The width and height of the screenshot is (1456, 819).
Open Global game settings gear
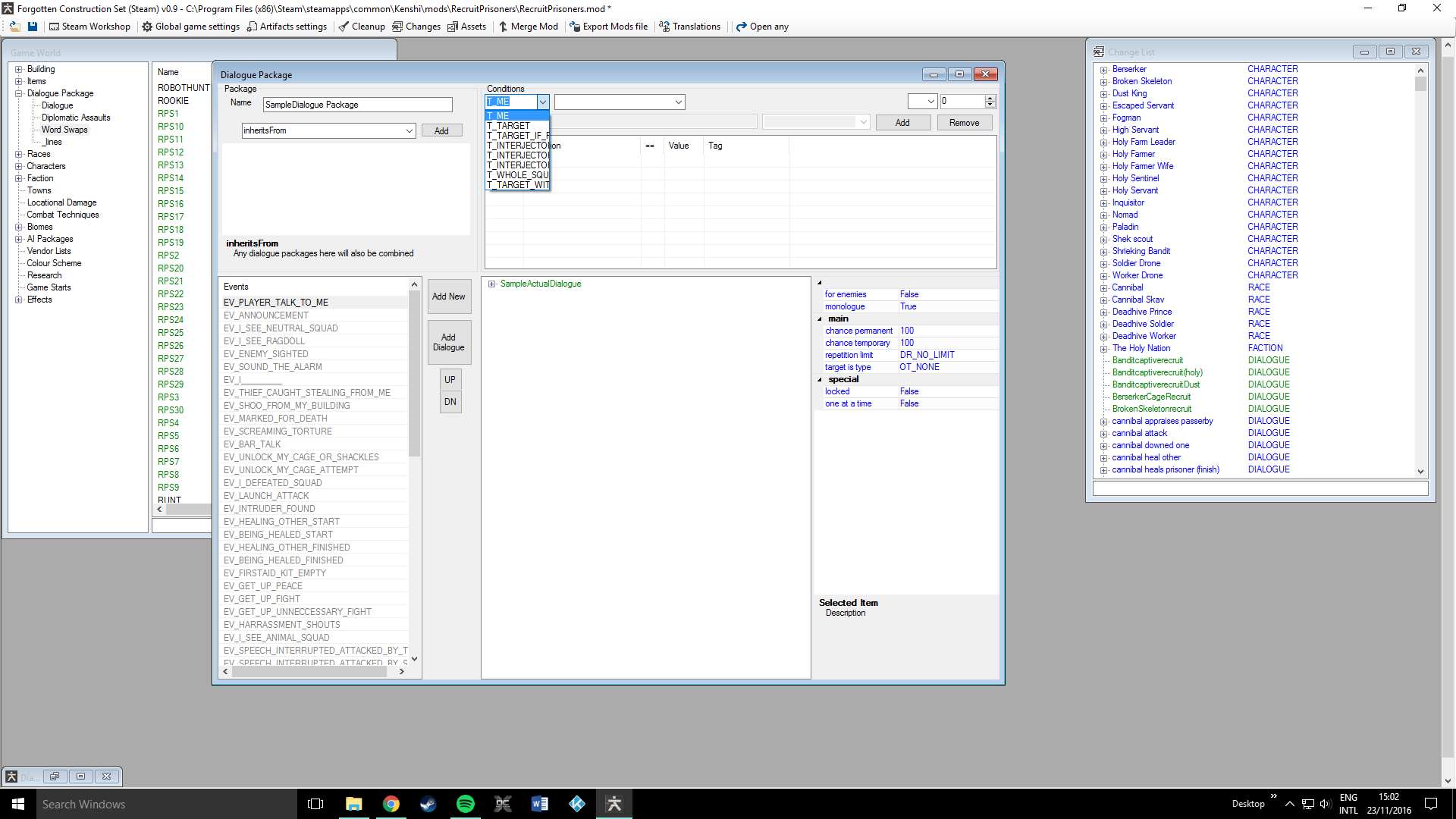pos(191,27)
